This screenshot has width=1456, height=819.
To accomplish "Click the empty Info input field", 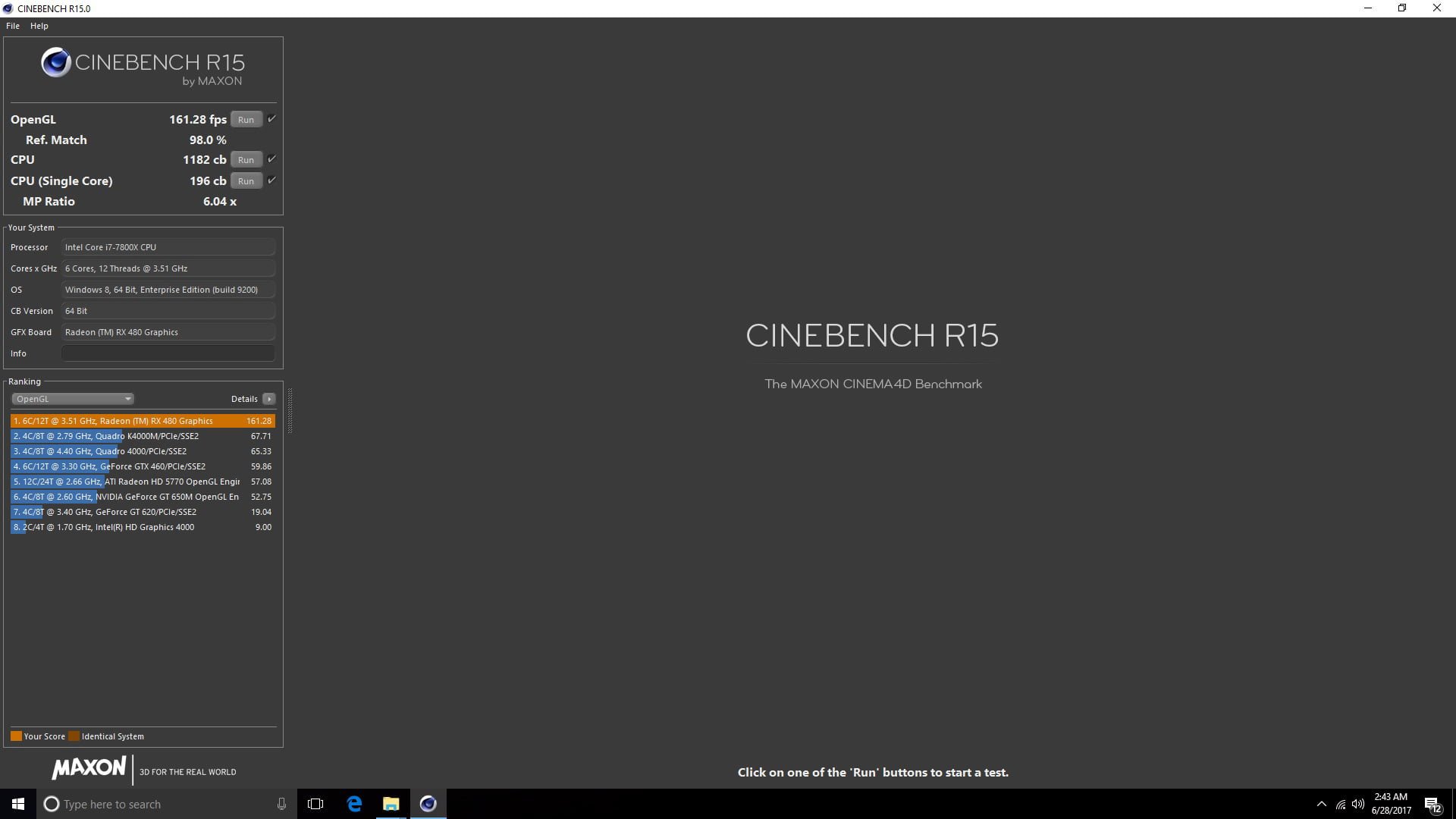I will [x=168, y=353].
